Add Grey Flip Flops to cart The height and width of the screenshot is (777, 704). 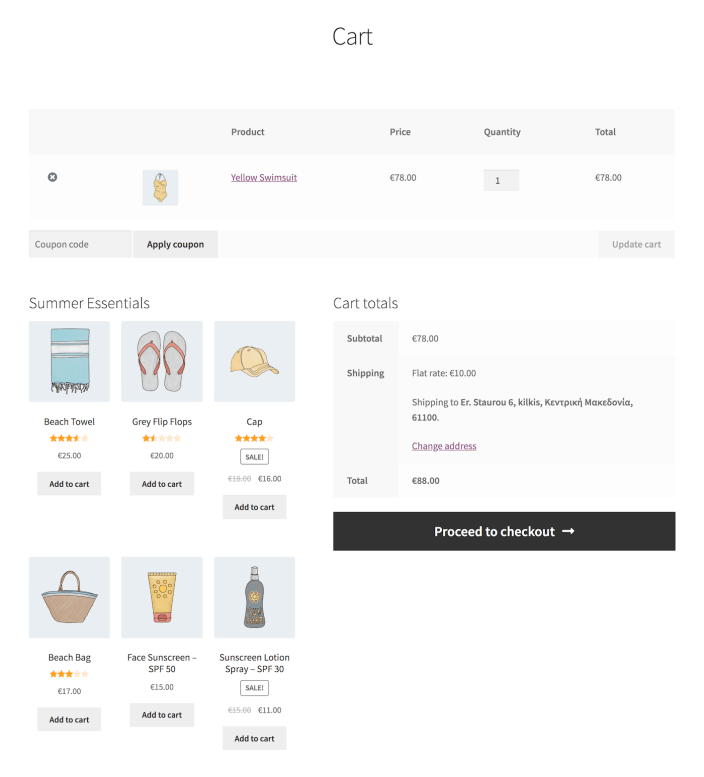click(x=162, y=484)
